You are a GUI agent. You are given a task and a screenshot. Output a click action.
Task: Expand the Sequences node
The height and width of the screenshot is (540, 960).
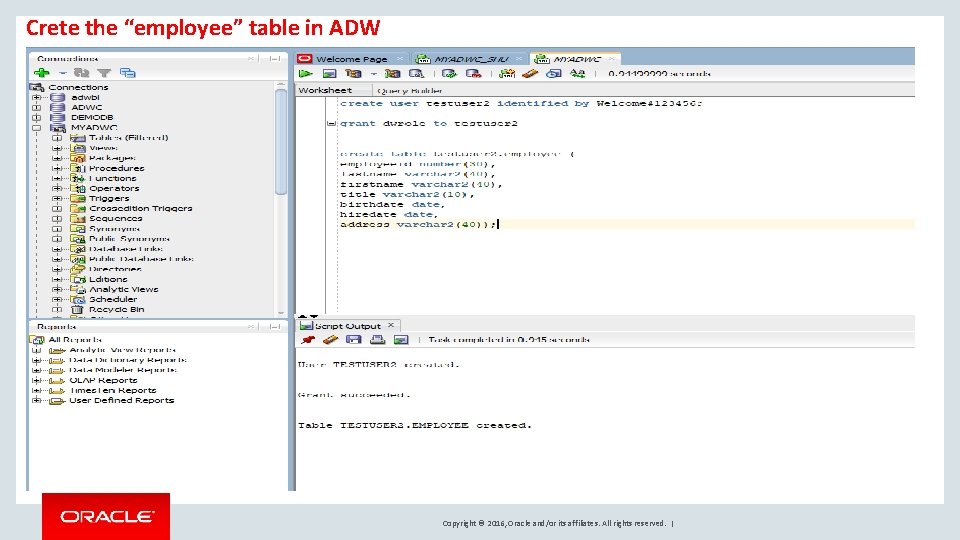pos(57,219)
